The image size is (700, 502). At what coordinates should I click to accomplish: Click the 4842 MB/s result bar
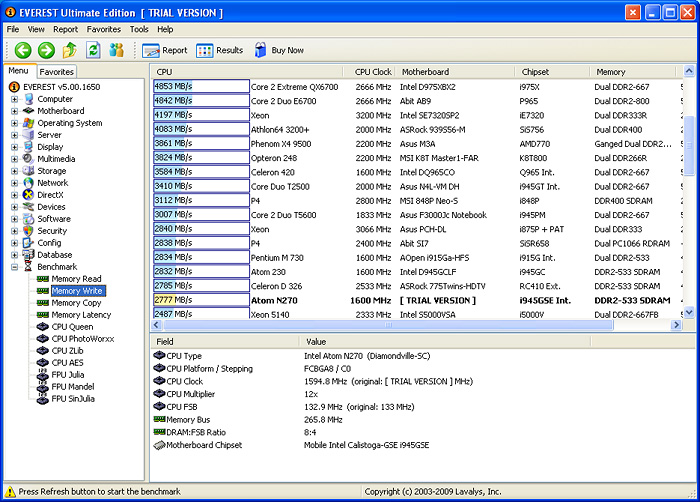pos(201,101)
